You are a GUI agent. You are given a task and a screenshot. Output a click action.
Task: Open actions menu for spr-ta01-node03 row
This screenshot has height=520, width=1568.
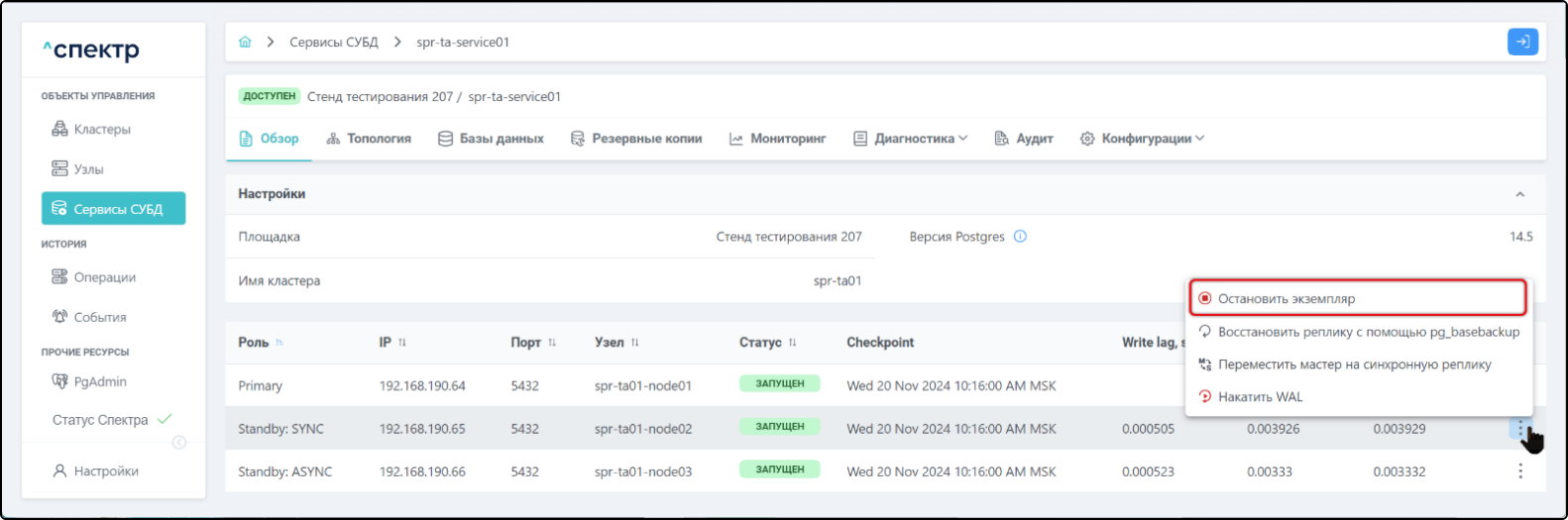(x=1519, y=471)
